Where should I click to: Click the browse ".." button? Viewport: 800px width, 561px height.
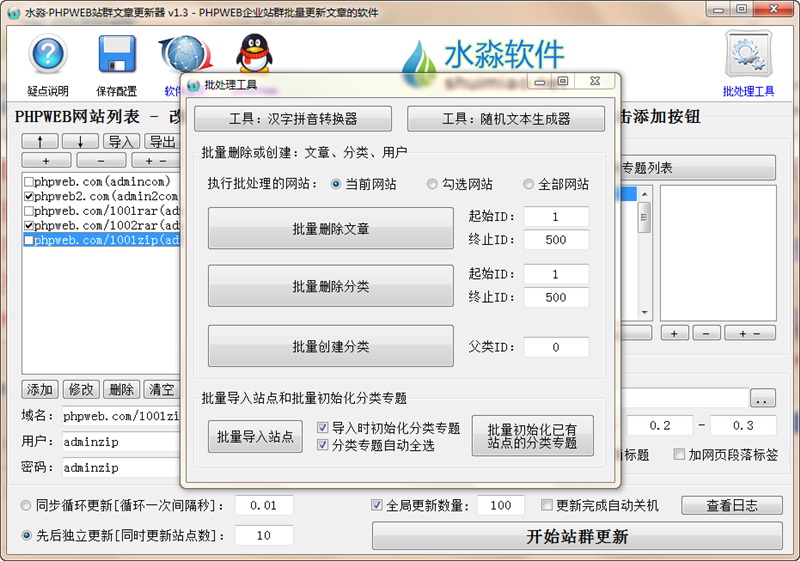[x=763, y=397]
